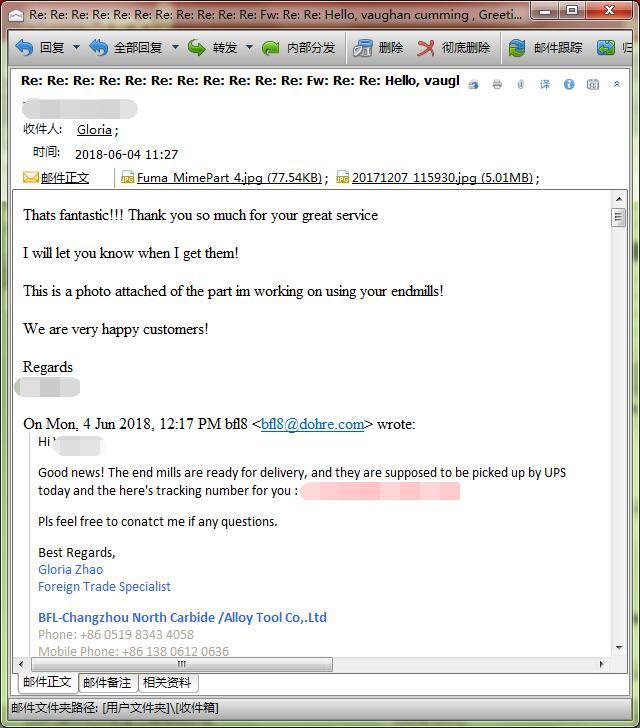Screen dimensions: 640x728
Task: Click the 邮件跟踪 mail tracking button
Action: (545, 48)
